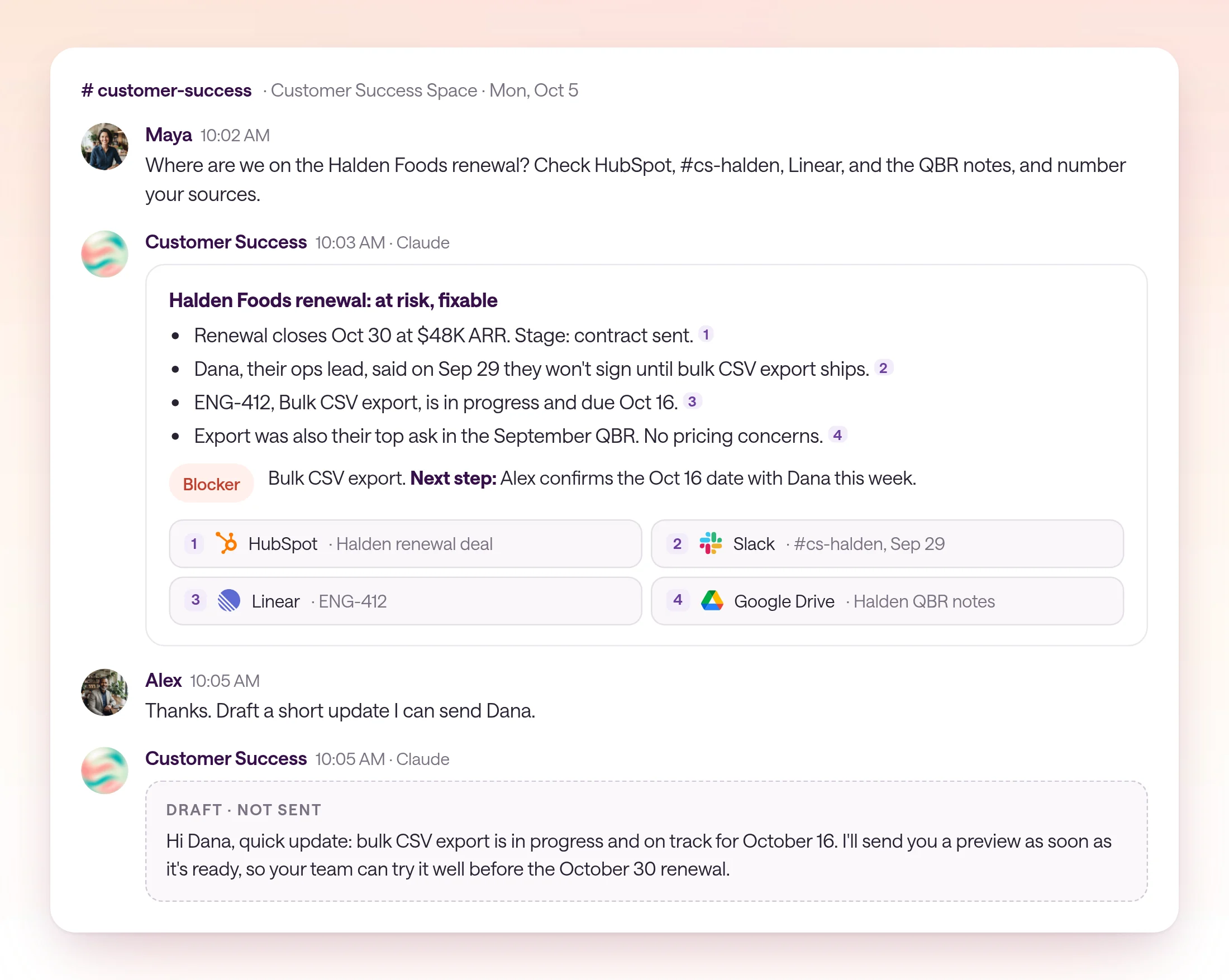The height and width of the screenshot is (980, 1229).
Task: Open HubSpot Halden renewal deal source card
Action: 406,543
